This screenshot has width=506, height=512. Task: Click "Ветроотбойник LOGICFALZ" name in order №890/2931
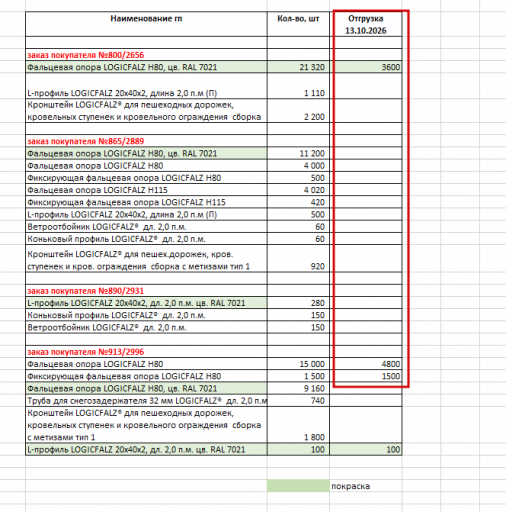tap(146, 327)
